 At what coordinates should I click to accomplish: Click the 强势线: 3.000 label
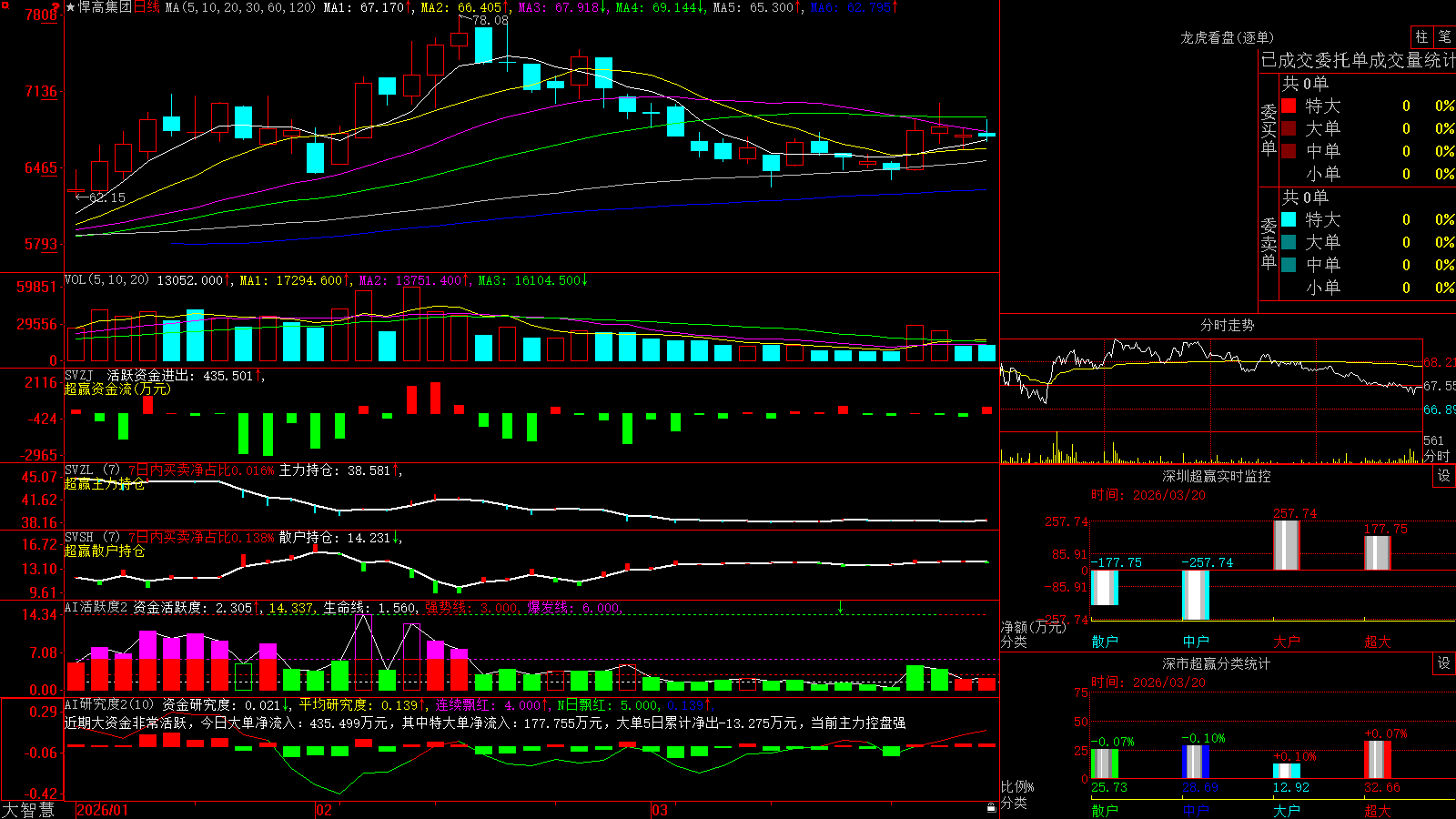pyautogui.click(x=471, y=608)
